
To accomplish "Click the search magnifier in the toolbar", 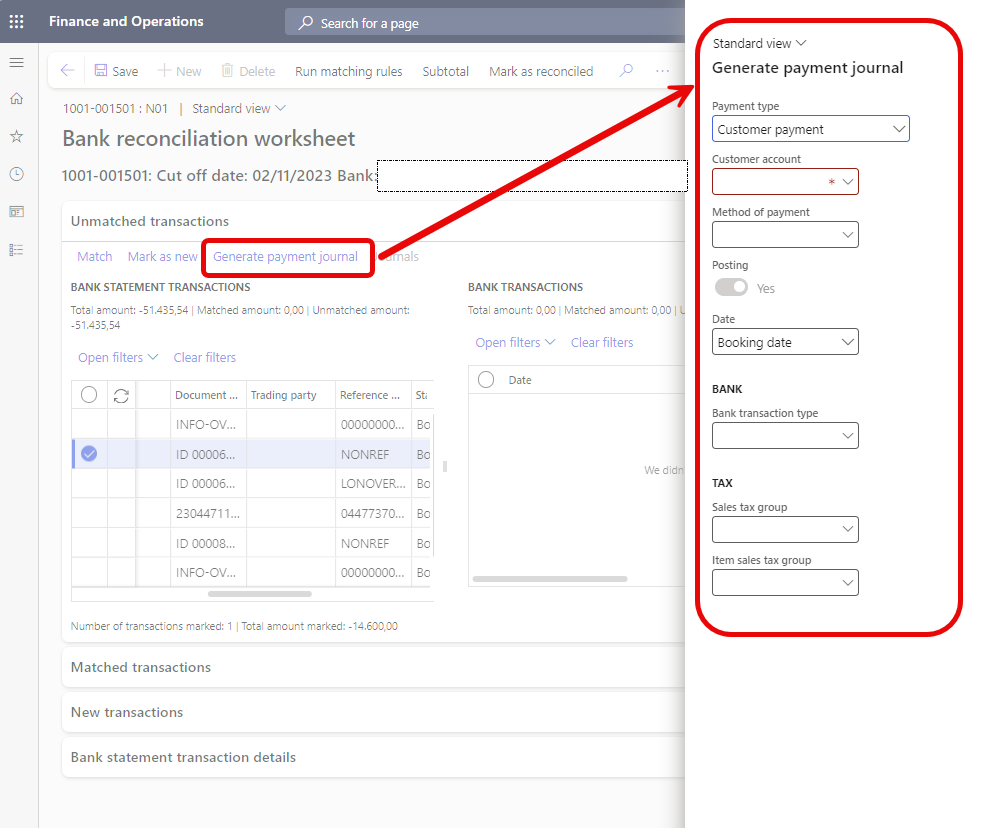I will tap(624, 71).
